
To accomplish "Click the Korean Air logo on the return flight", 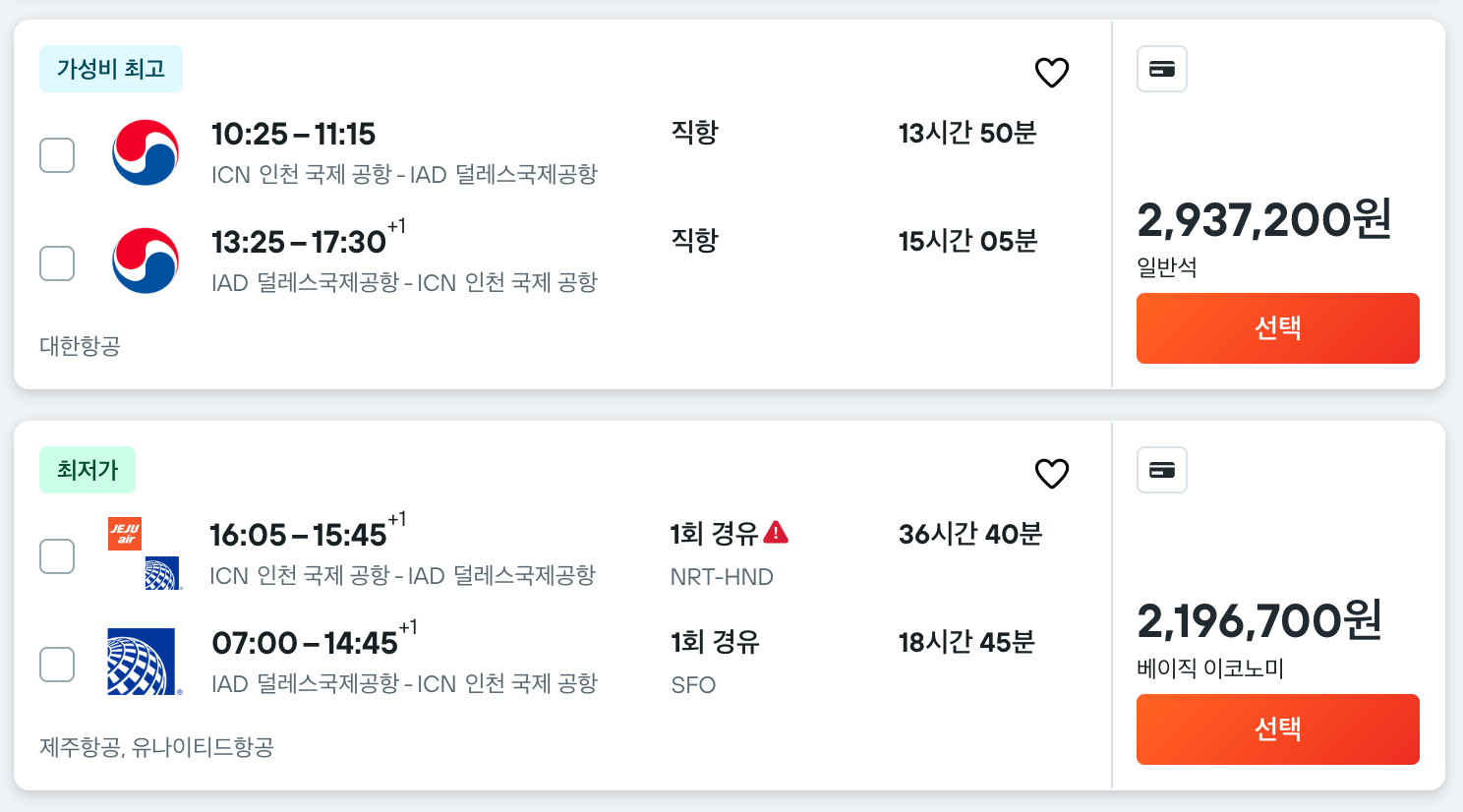I will (x=145, y=261).
